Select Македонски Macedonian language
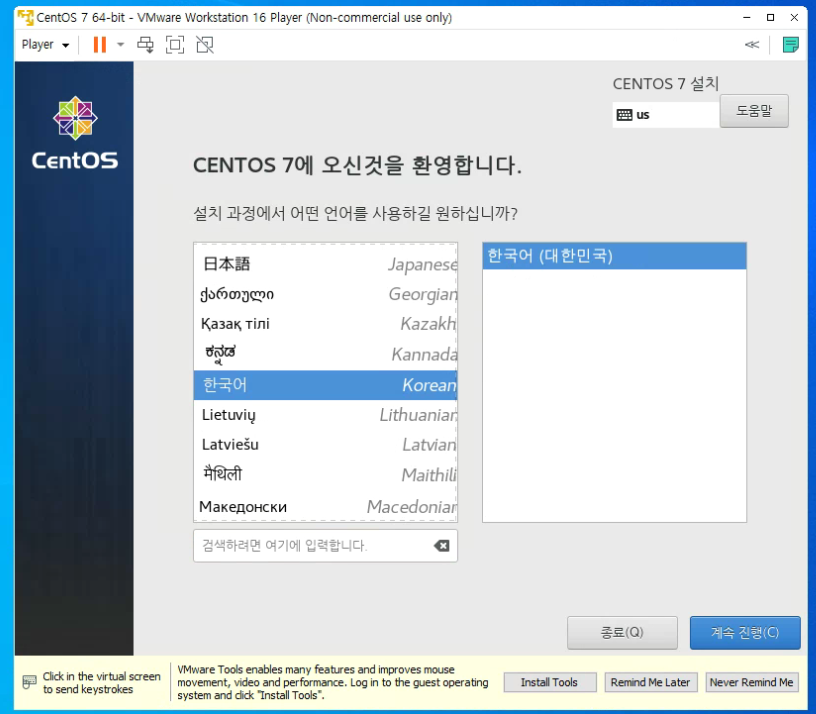This screenshot has width=816, height=714. click(326, 506)
